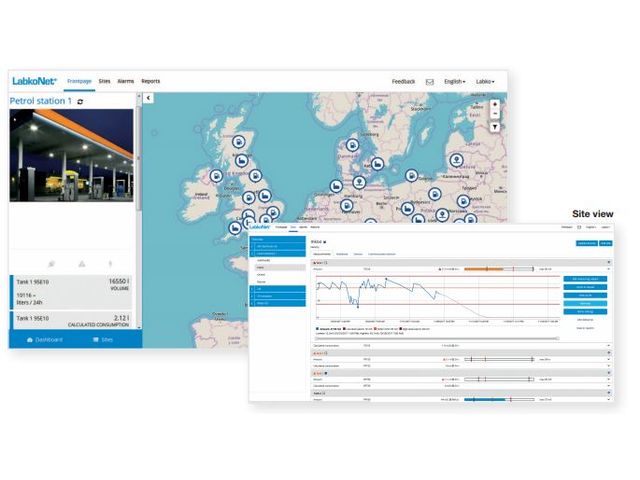
Task: Select the Frontpage tab
Action: click(x=79, y=80)
